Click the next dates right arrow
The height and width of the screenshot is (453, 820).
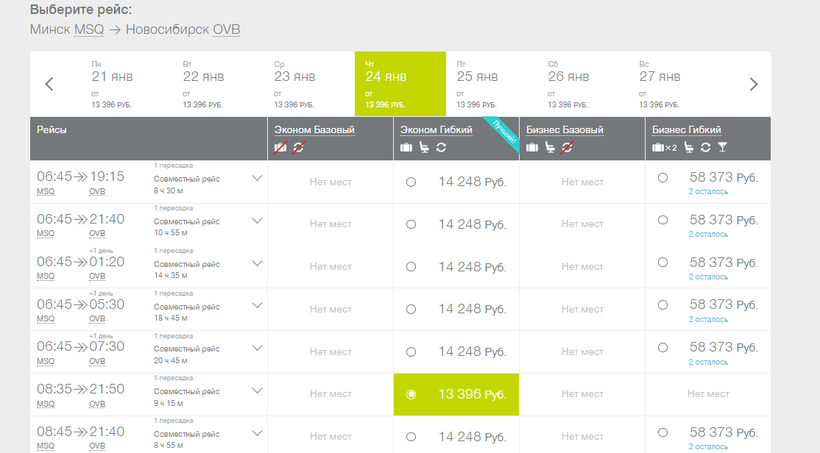click(753, 84)
